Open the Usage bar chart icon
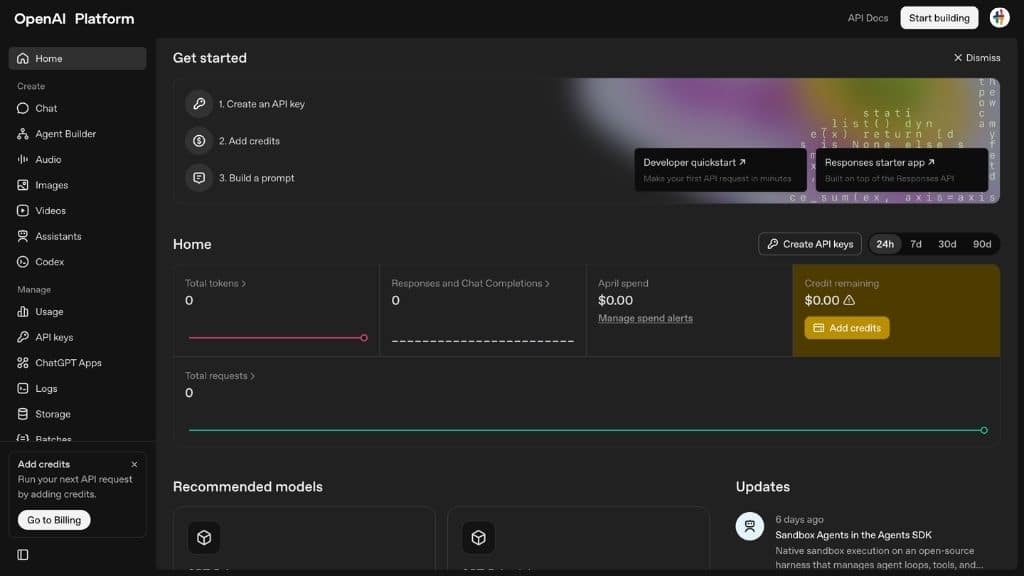Screen dimensions: 1024x580 click(23, 312)
